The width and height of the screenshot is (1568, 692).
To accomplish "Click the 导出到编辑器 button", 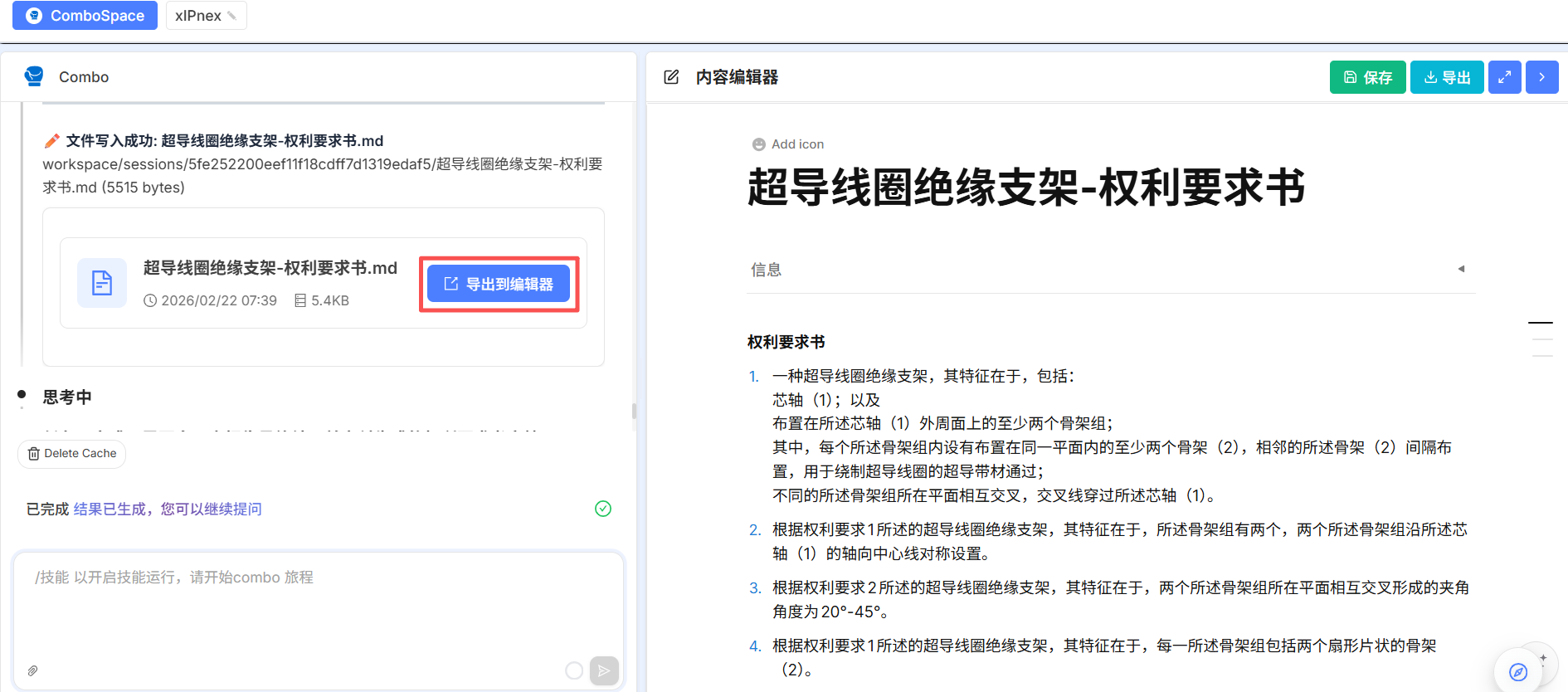I will tap(499, 284).
